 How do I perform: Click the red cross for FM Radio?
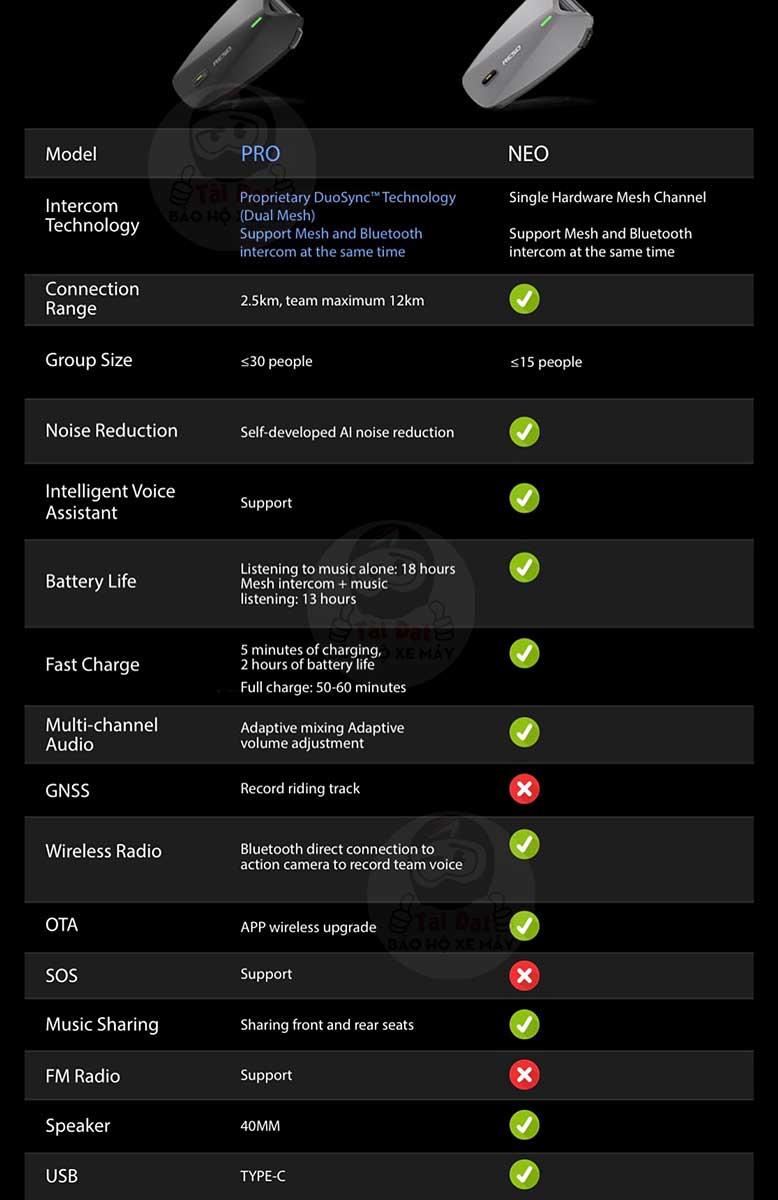coord(524,1075)
